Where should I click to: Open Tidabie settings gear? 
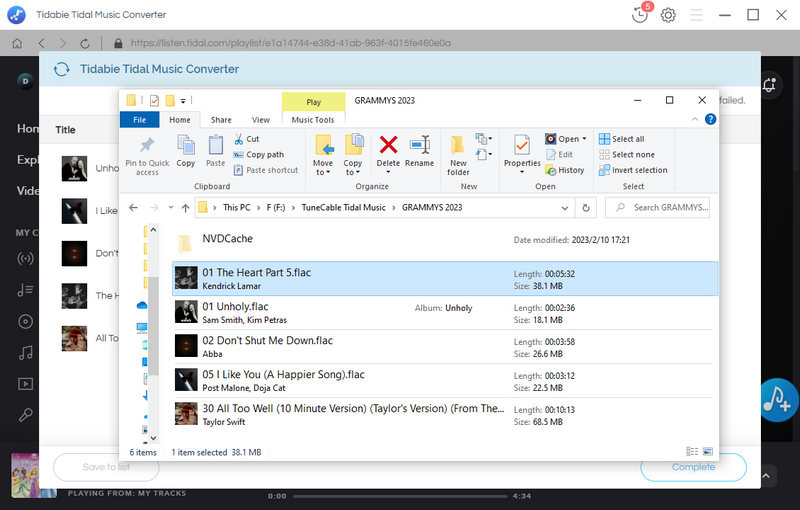click(668, 15)
